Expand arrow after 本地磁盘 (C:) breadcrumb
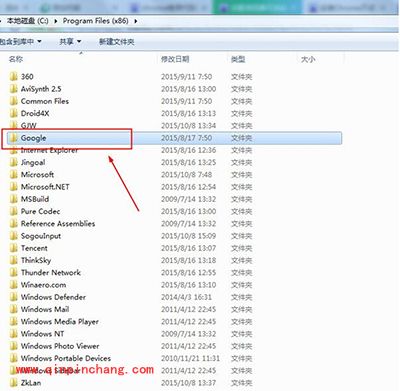Viewport: 400px width, 391px height. [x=55, y=21]
